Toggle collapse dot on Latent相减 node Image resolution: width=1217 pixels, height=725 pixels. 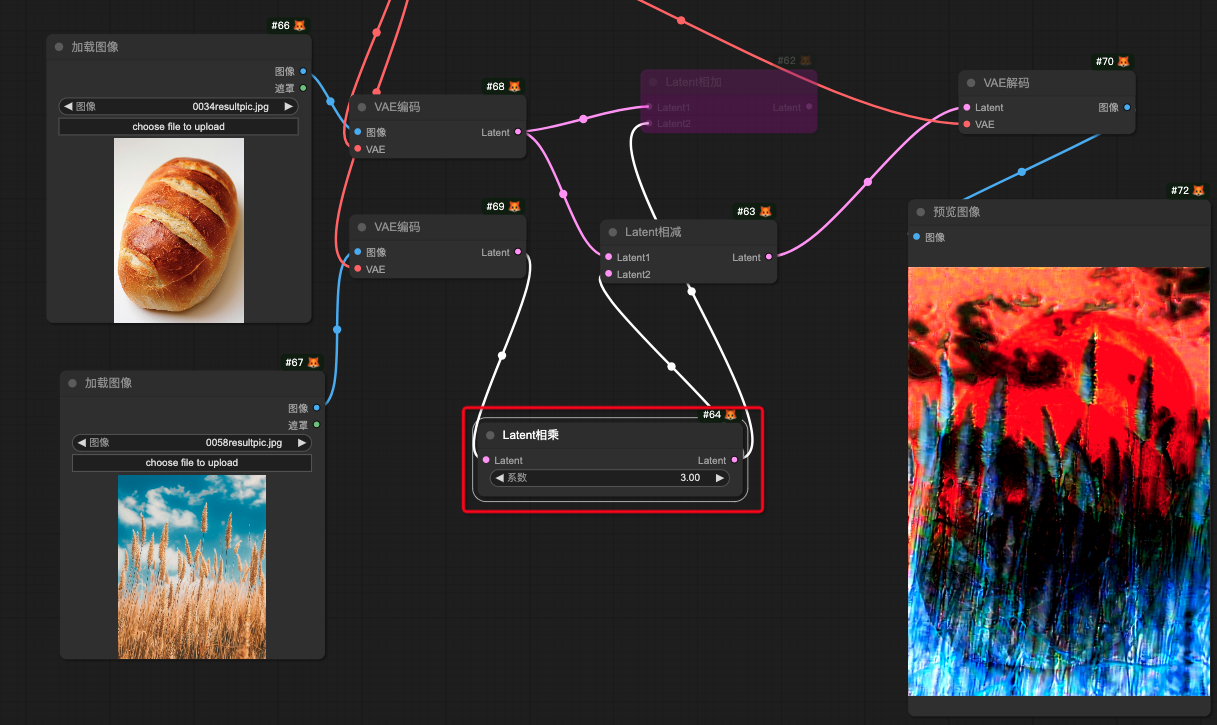coord(613,232)
